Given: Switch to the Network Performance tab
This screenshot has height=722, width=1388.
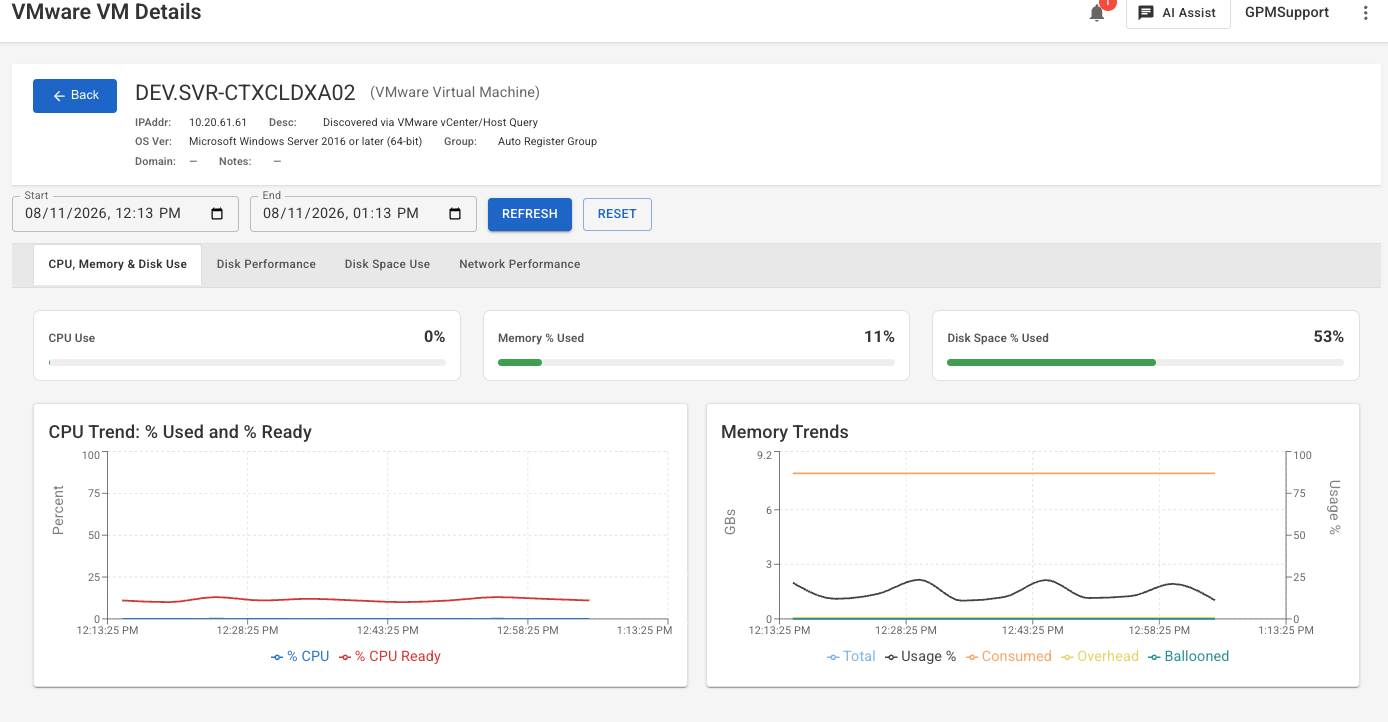Looking at the screenshot, I should 519,264.
